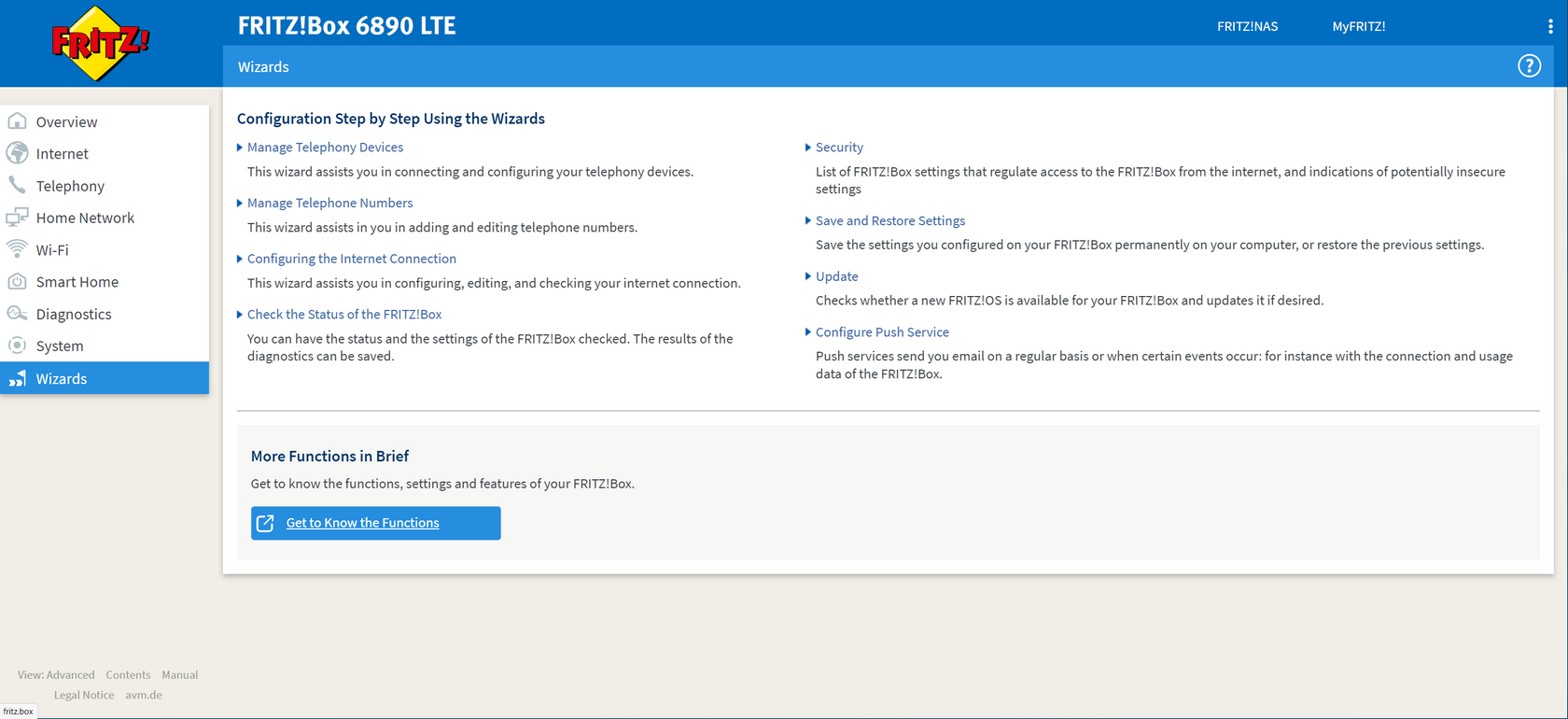Click the FRITZ! logo
The image size is (1568, 719).
tap(100, 43)
